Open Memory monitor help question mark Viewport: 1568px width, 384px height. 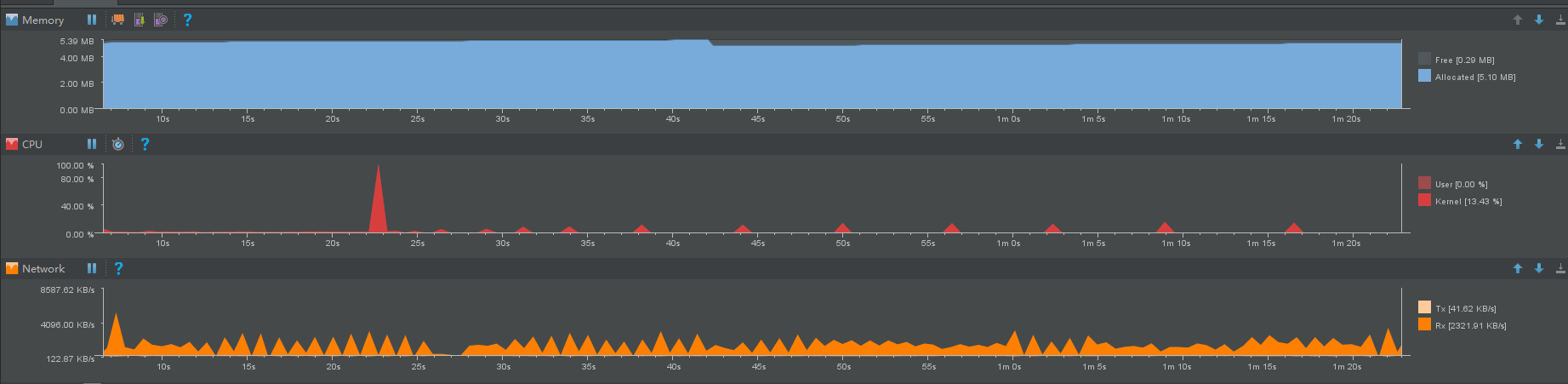click(x=188, y=20)
